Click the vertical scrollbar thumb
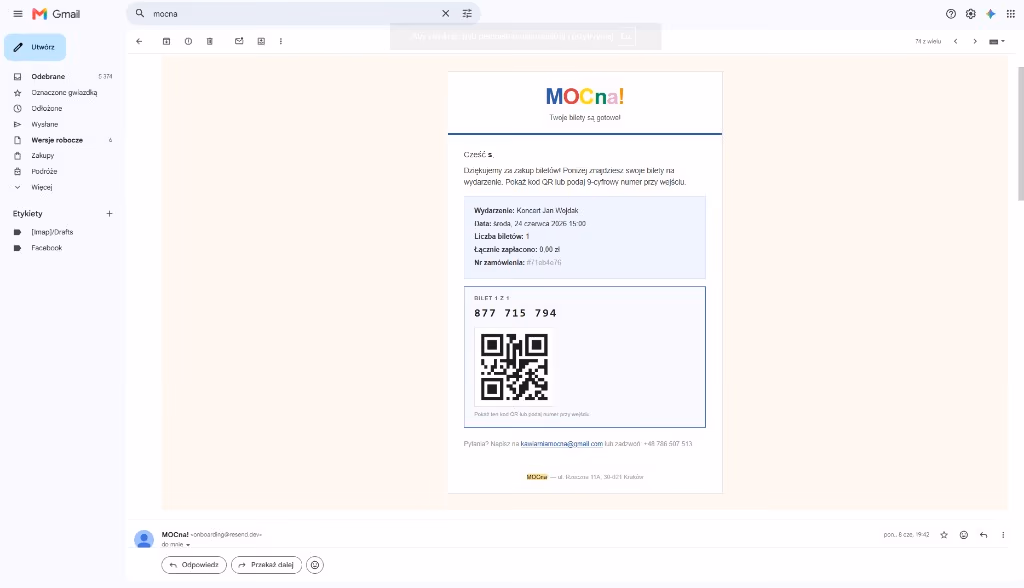 click(x=1021, y=134)
